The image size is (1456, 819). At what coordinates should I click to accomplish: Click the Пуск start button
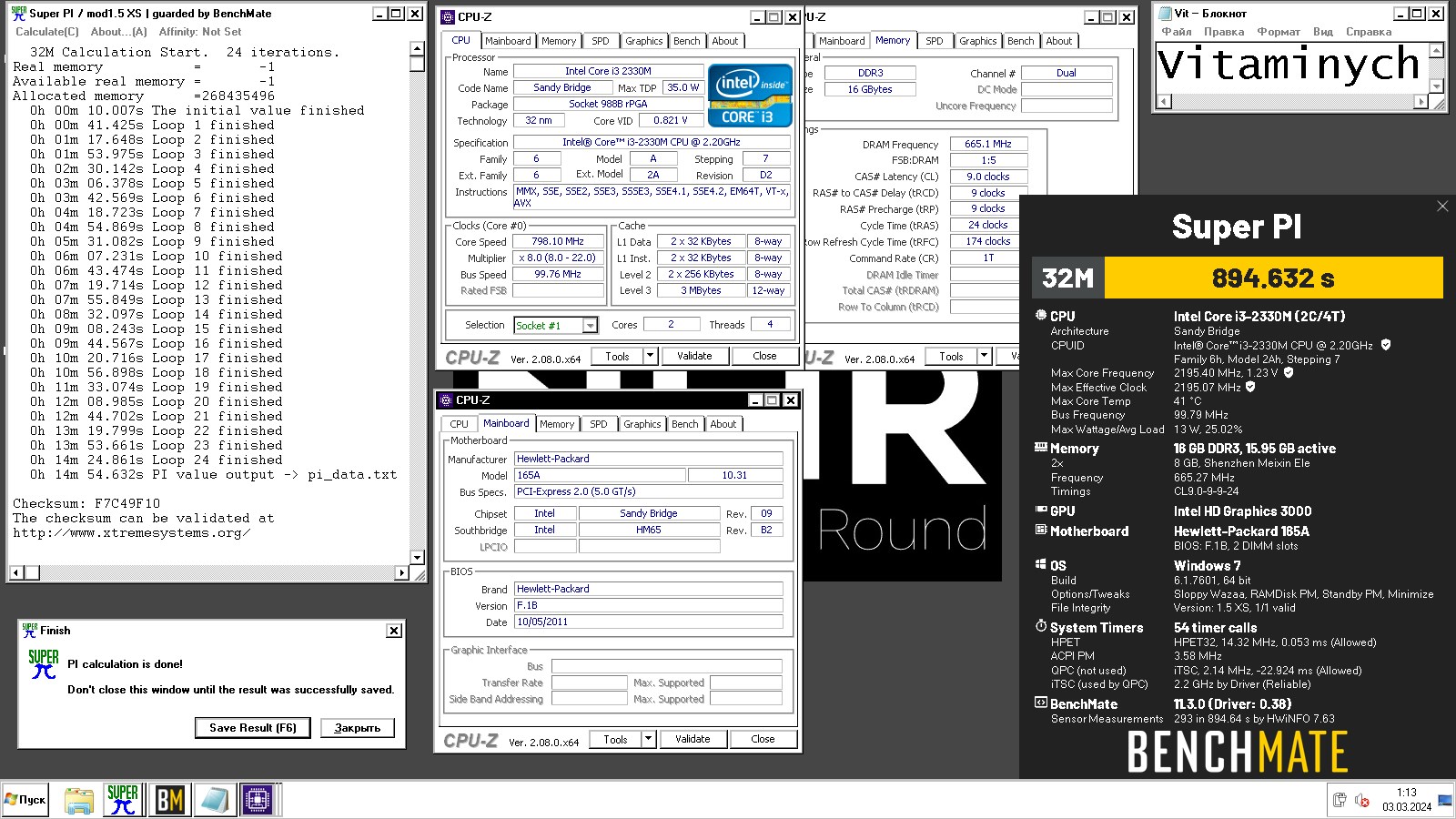25,800
